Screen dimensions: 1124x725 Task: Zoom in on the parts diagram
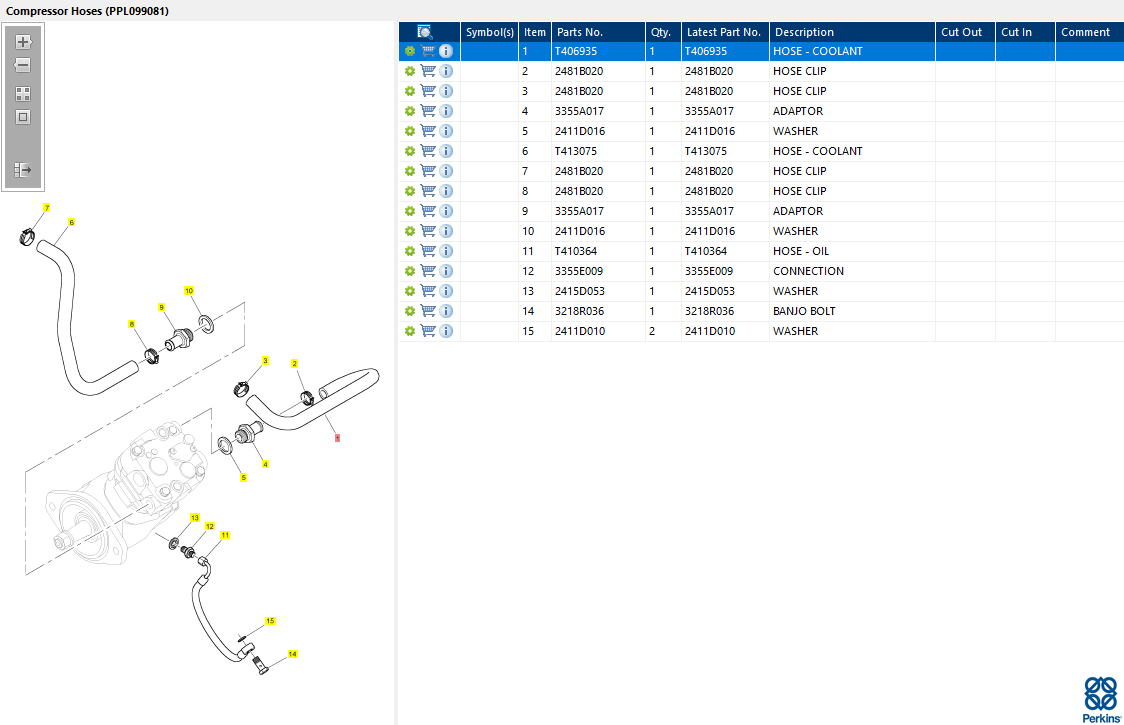tap(23, 42)
